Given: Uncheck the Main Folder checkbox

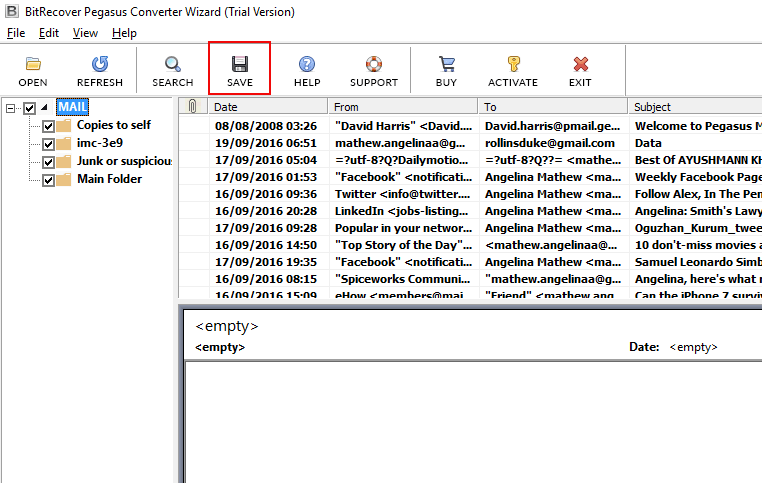Looking at the screenshot, I should 48,180.
